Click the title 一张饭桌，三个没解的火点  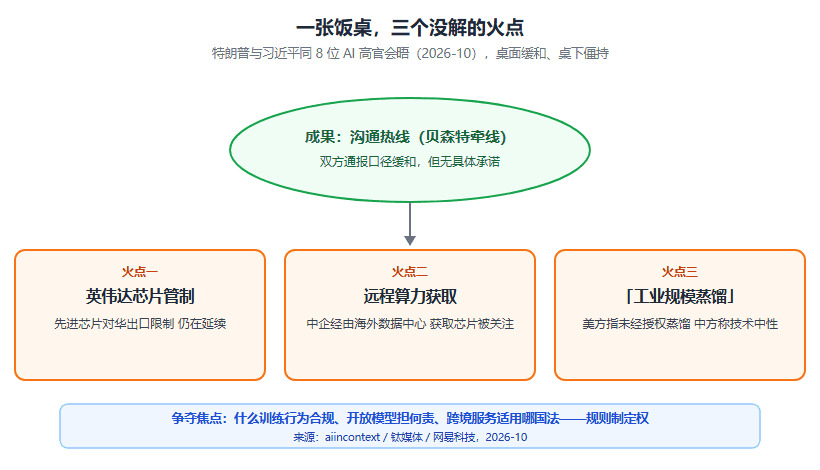409,27
